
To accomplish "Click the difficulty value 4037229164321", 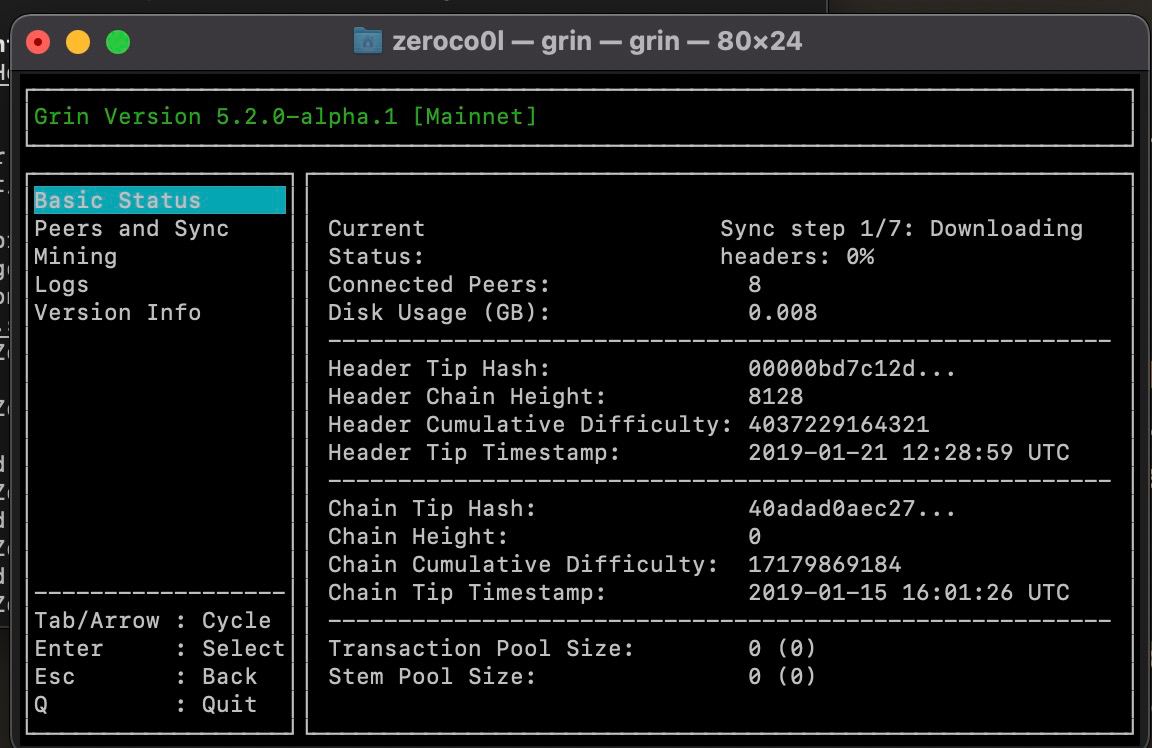I will coord(839,424).
